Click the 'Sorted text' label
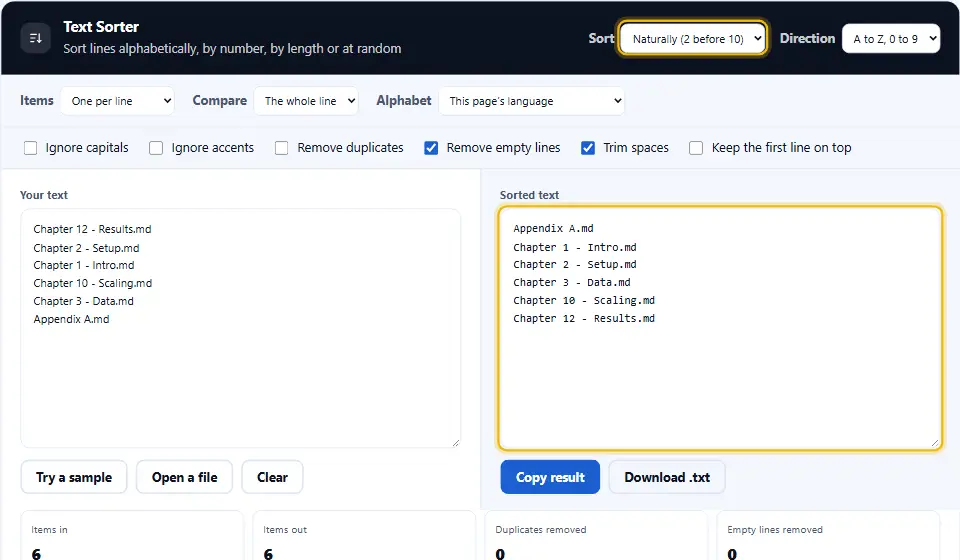960x560 pixels. [530, 195]
